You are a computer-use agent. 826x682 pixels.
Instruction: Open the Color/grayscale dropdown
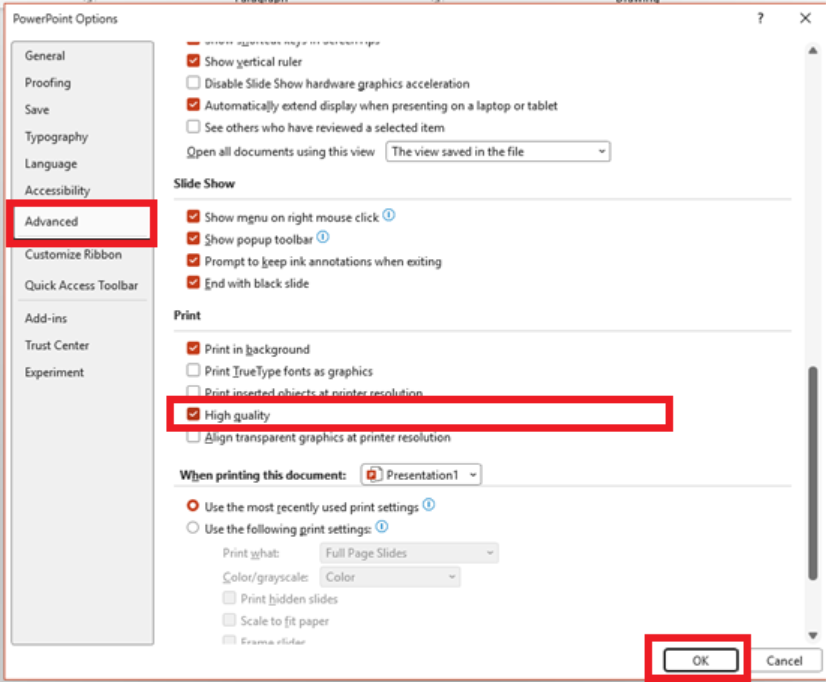pos(390,577)
